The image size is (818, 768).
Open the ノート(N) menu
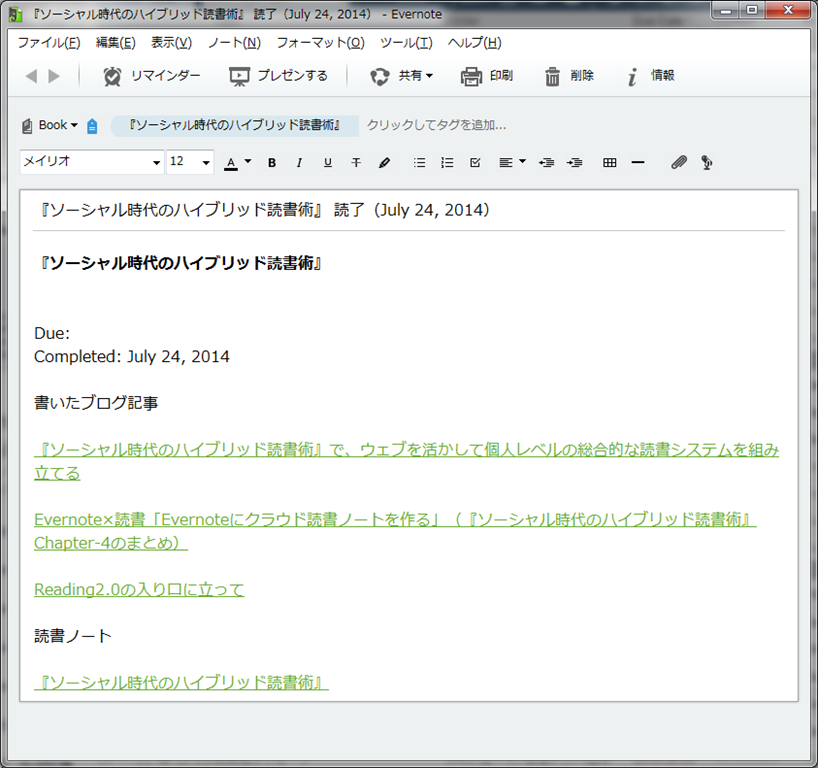tap(234, 43)
